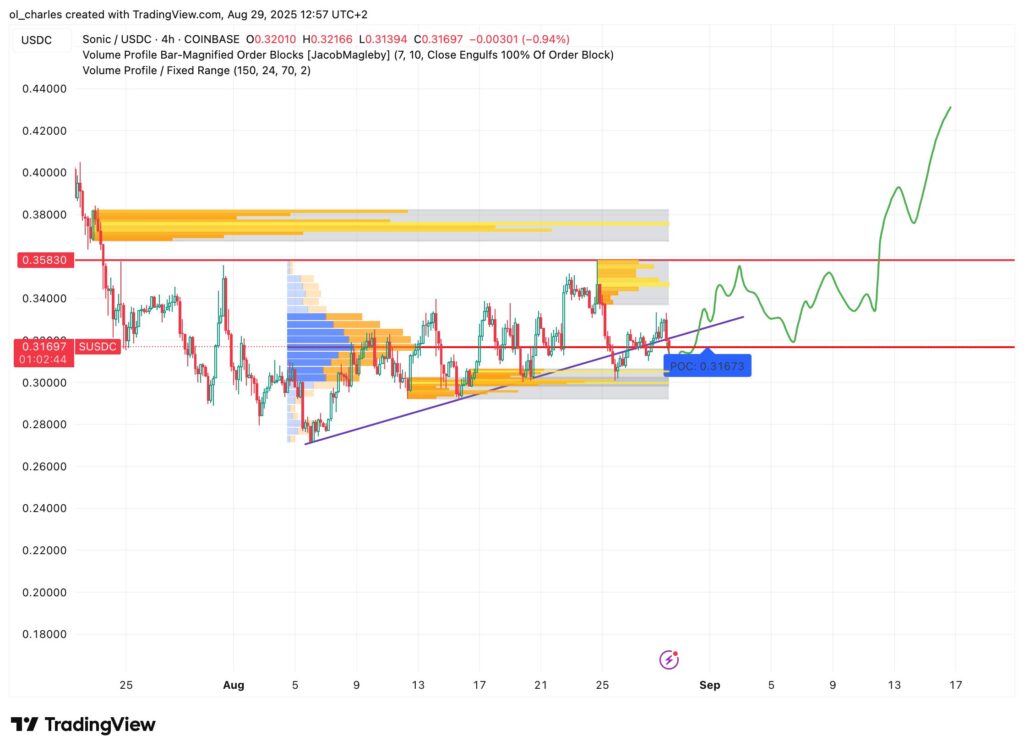Click the purple lightning event icon
1024x752 pixels.
coord(670,659)
